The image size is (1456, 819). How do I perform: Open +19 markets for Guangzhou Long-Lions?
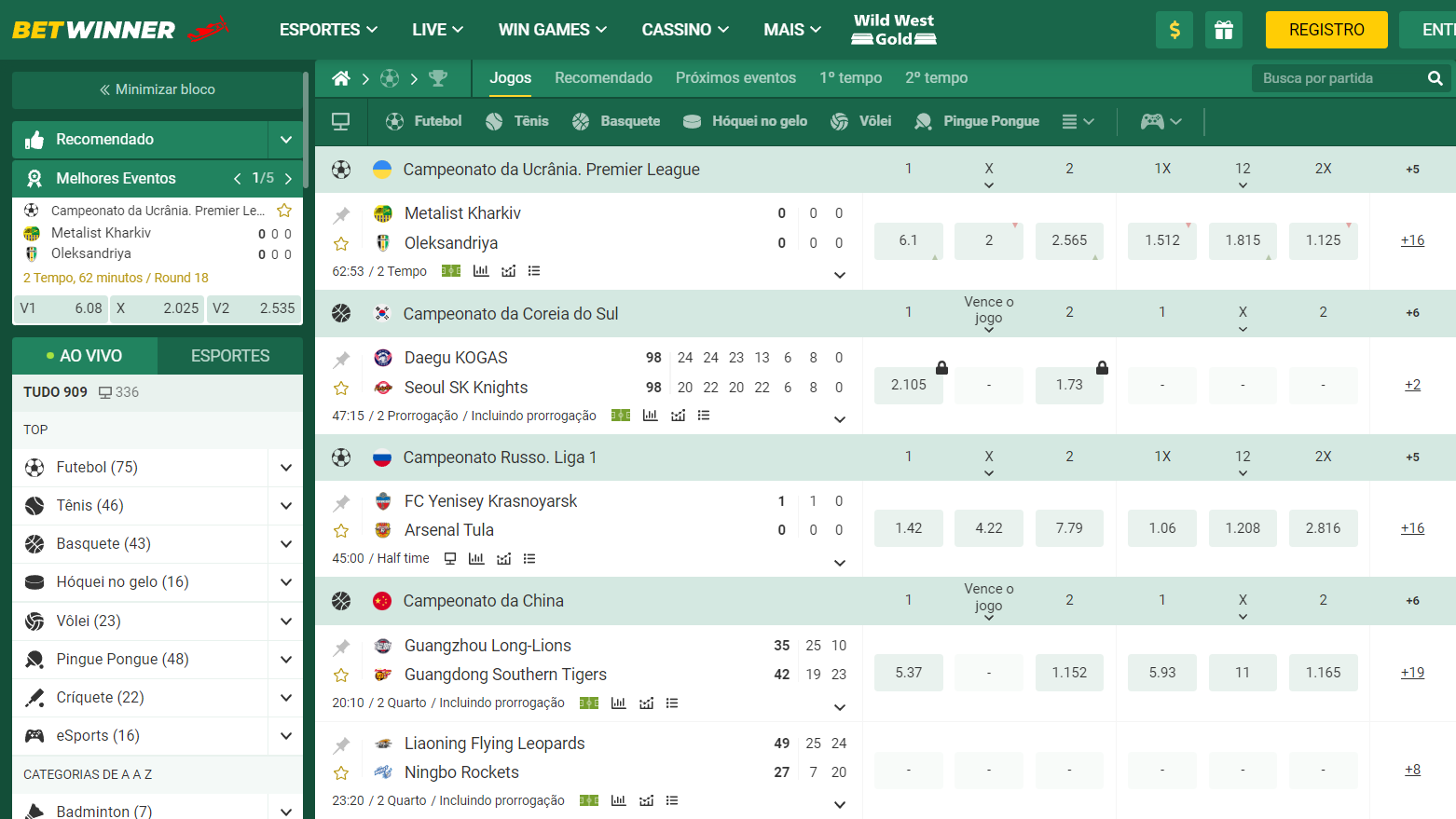tap(1412, 673)
